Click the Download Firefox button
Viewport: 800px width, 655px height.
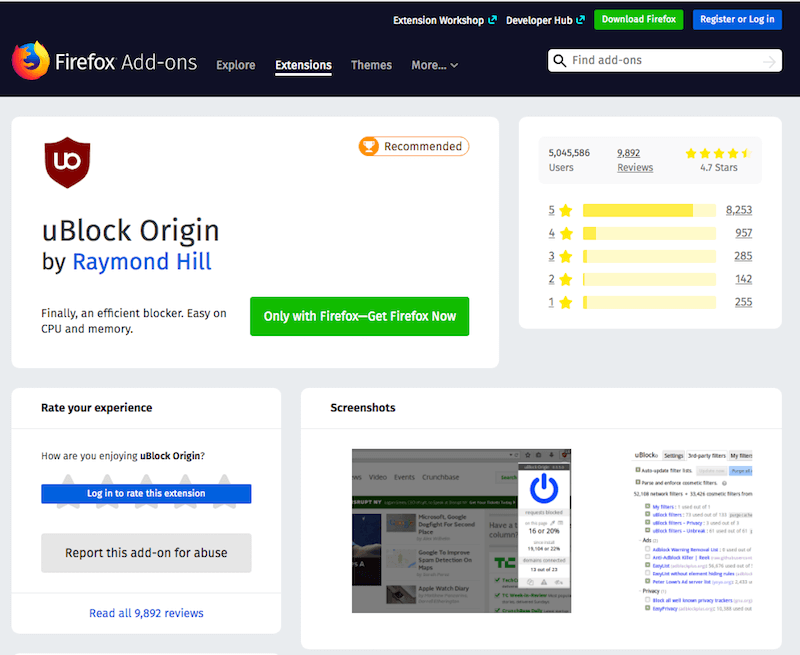[639, 19]
